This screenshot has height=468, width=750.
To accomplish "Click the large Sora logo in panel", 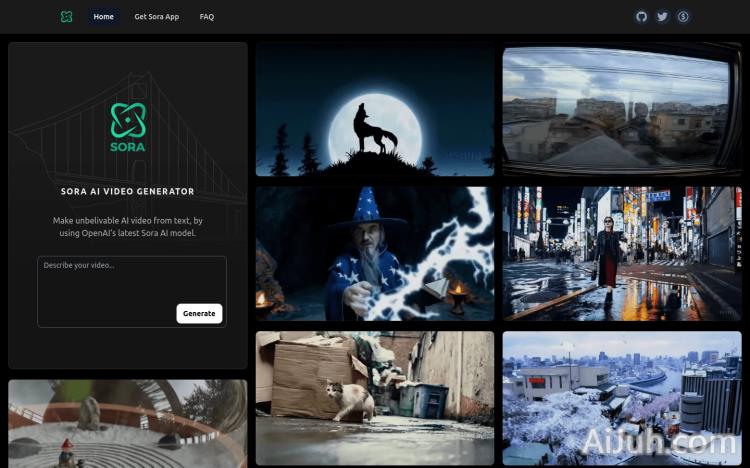I will coord(128,126).
